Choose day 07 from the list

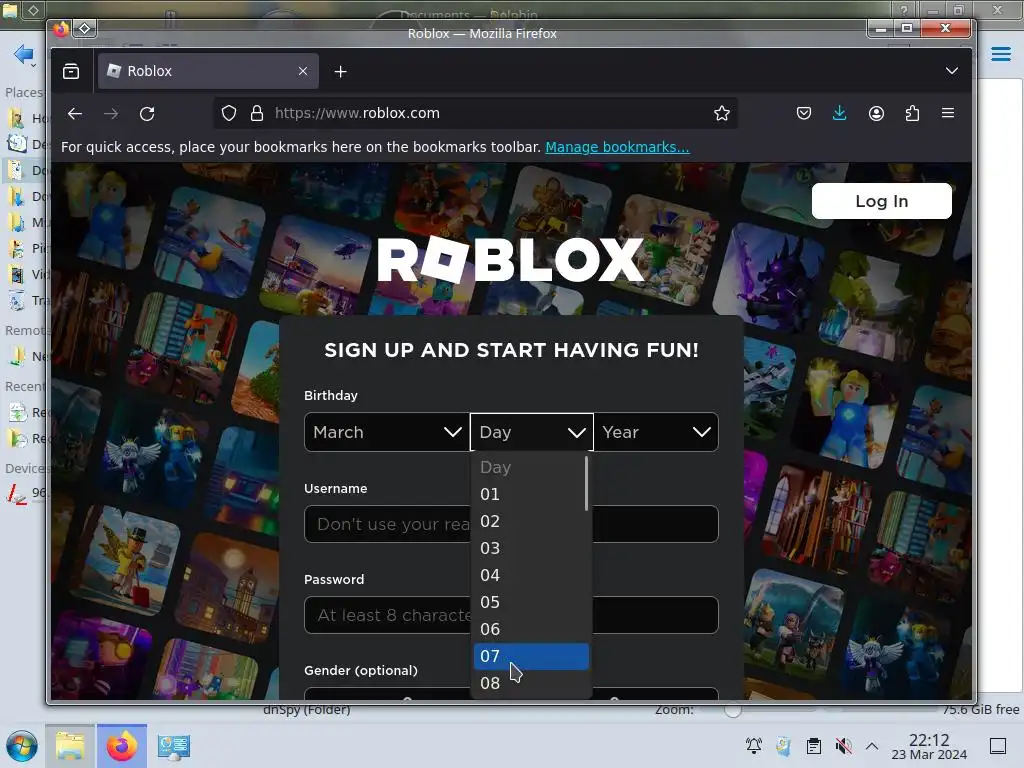coord(532,656)
